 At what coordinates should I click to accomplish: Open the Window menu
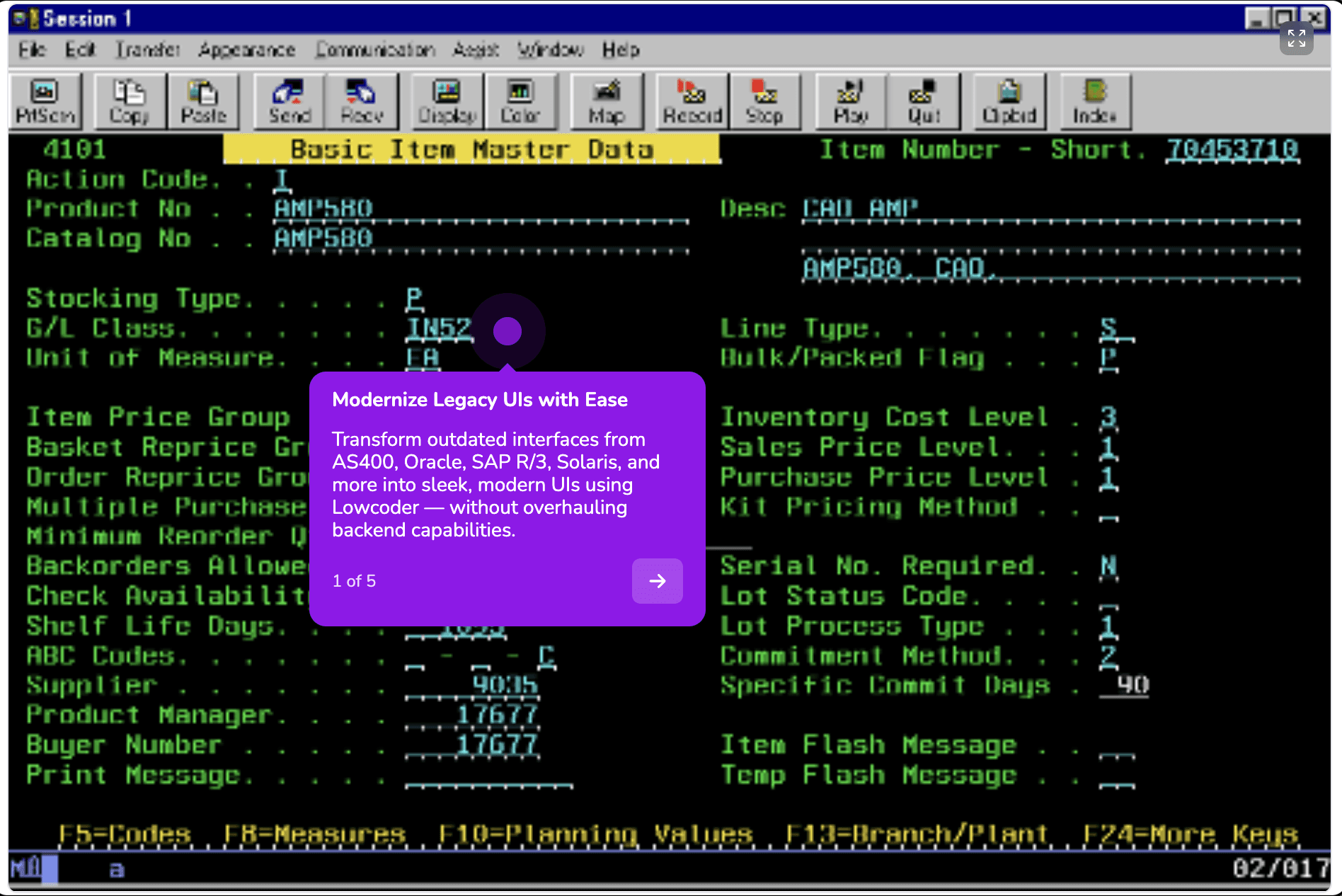(551, 50)
